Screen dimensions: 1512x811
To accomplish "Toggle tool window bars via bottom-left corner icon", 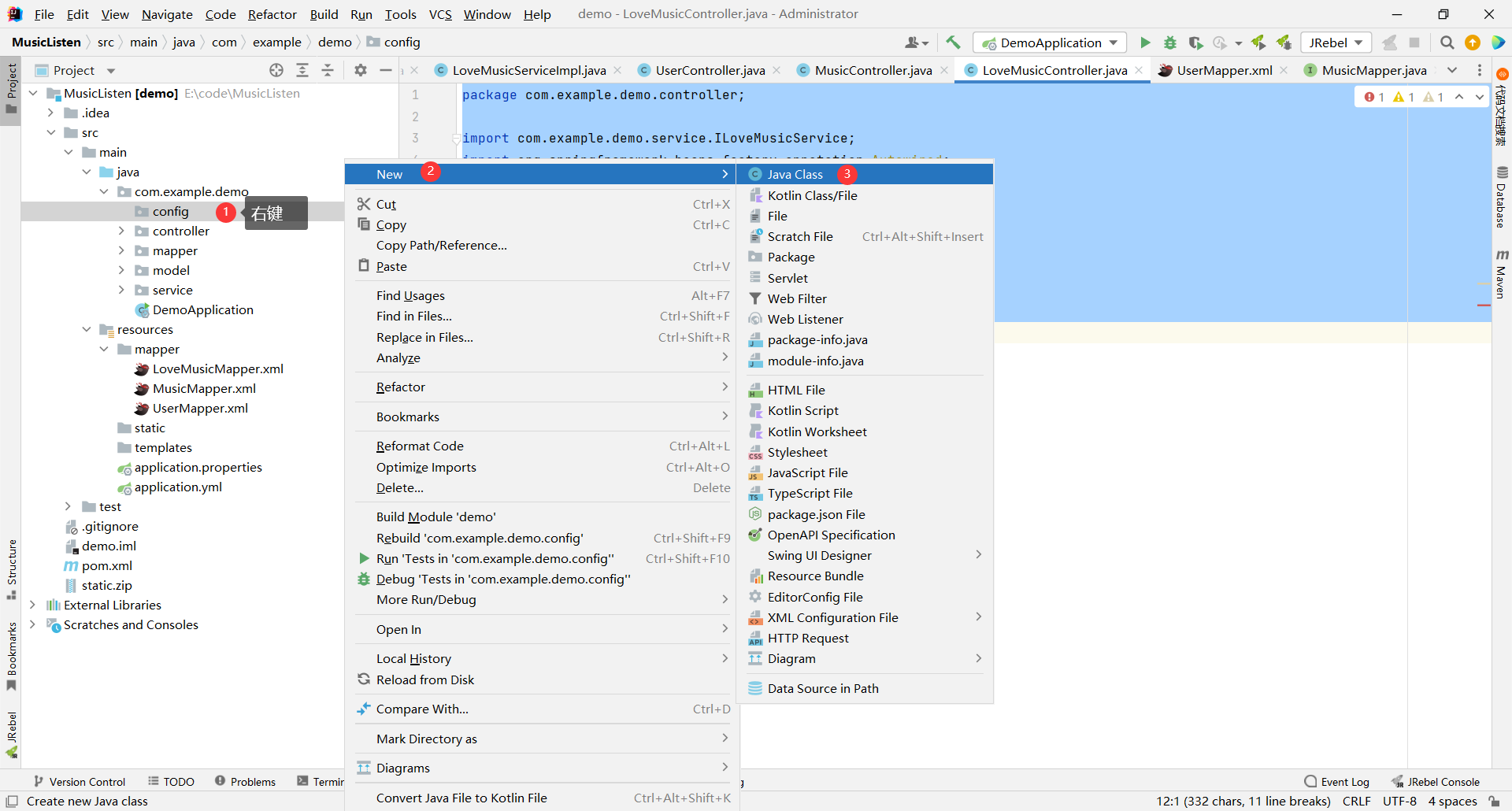I will [x=12, y=801].
